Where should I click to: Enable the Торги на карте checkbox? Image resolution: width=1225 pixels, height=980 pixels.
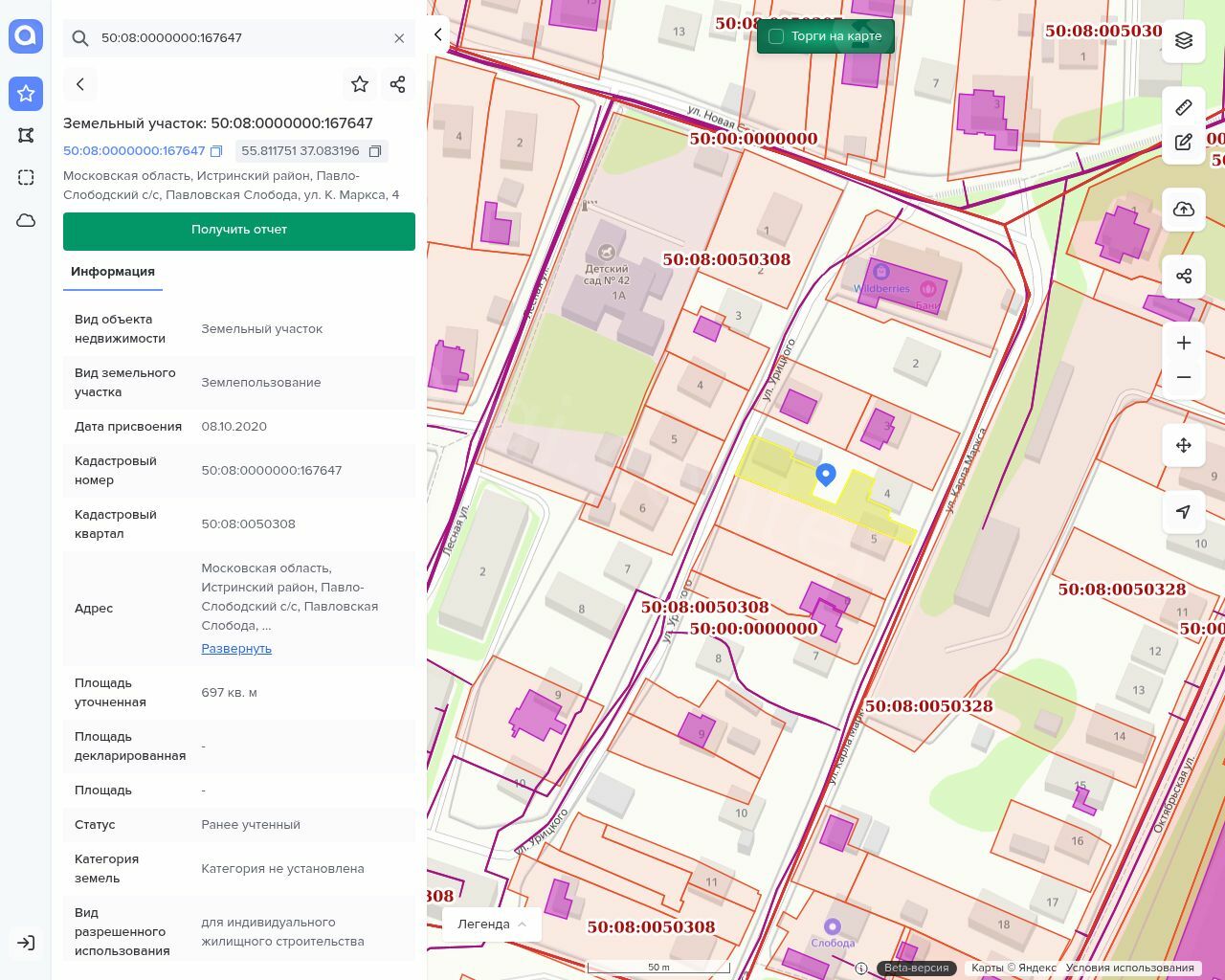point(776,36)
